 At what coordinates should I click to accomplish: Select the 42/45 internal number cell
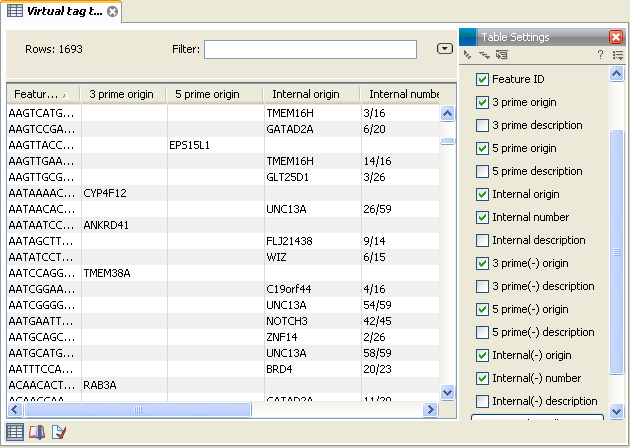[400, 321]
